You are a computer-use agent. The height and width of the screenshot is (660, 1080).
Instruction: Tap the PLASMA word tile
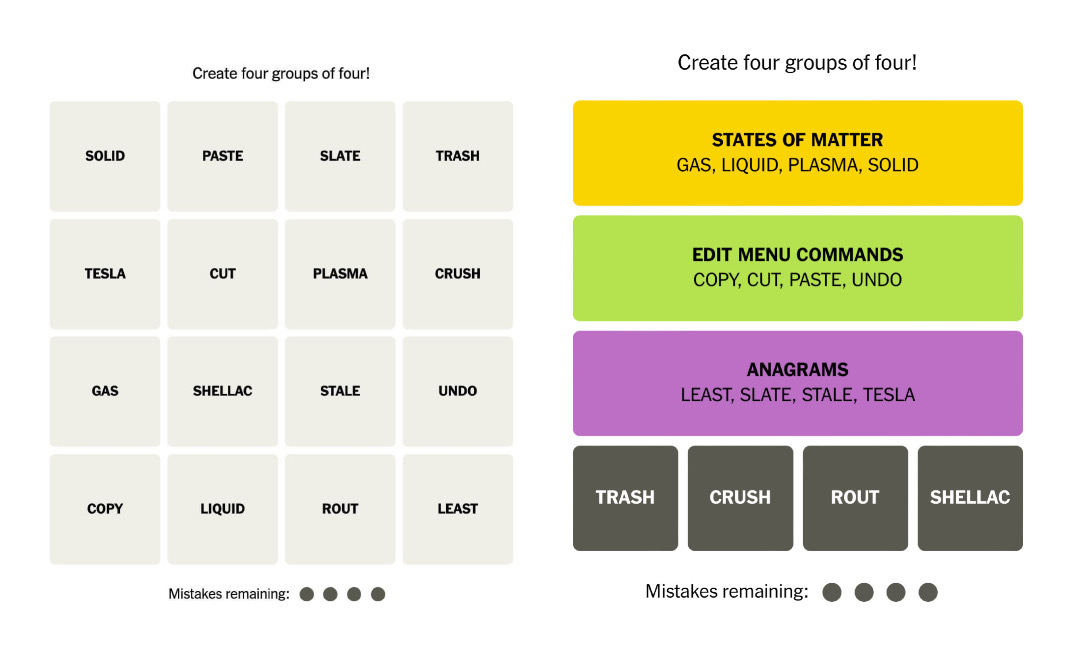(x=340, y=274)
